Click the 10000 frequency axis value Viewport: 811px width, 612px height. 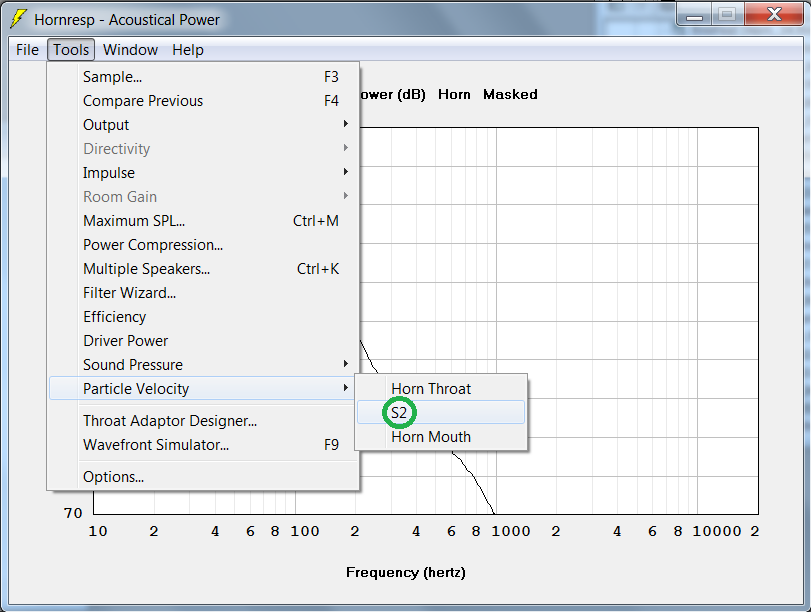pos(717,531)
